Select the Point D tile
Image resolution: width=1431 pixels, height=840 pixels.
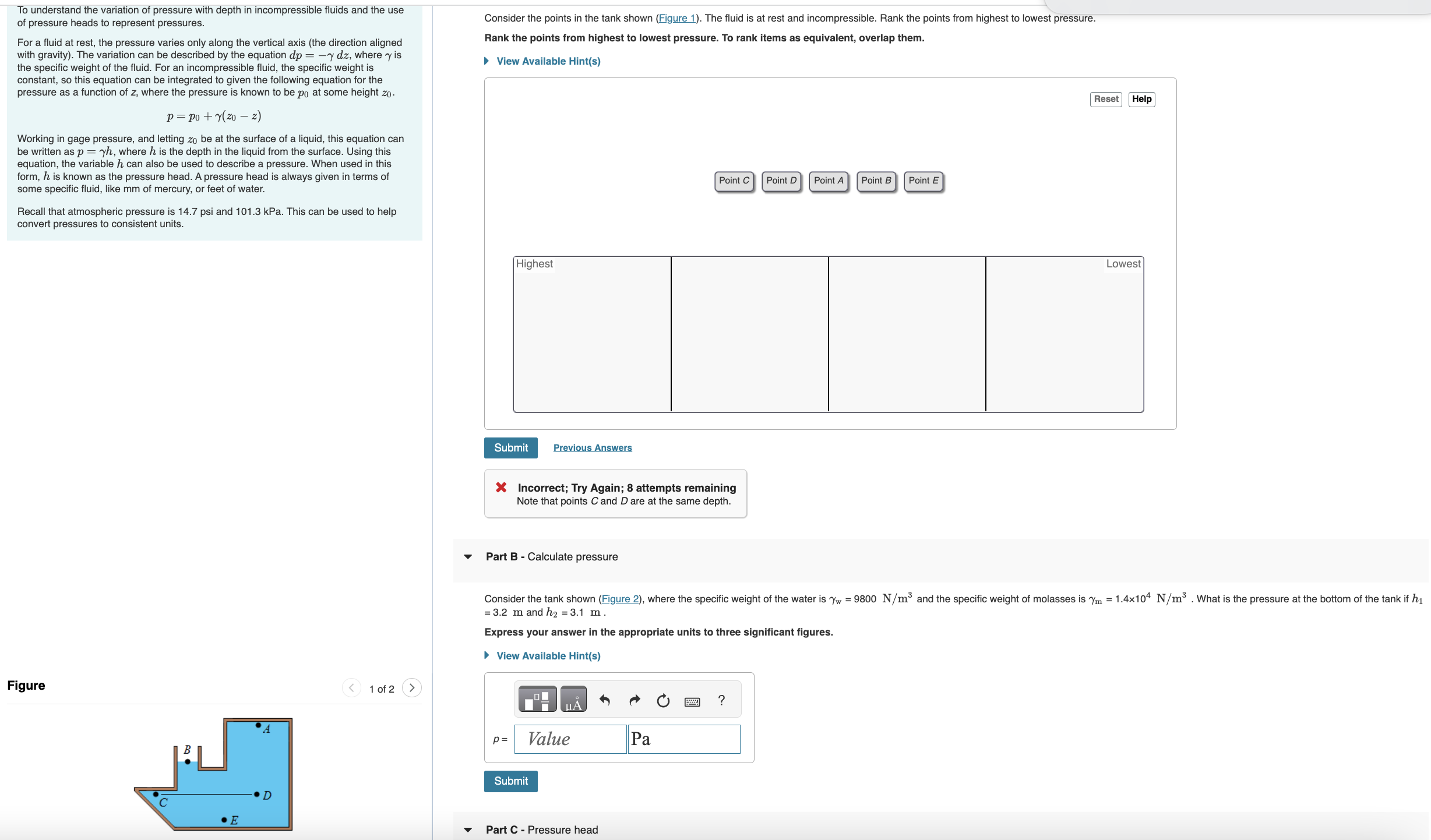click(781, 181)
